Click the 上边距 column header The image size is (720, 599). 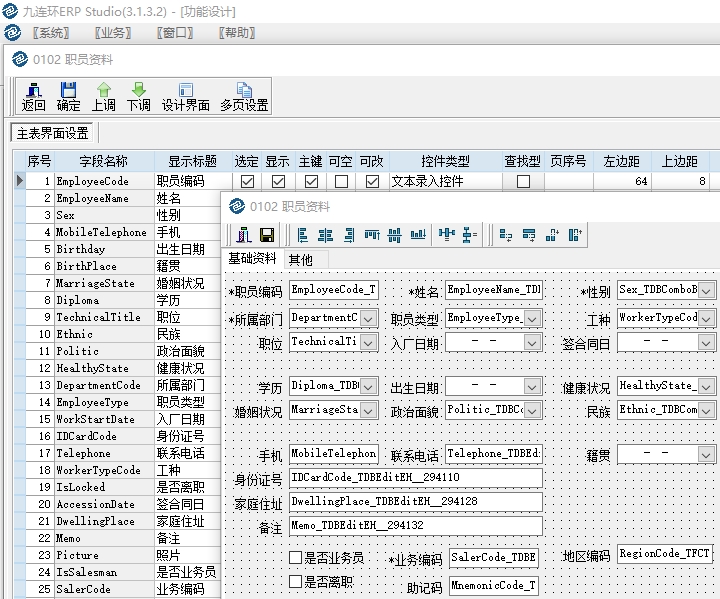680,161
